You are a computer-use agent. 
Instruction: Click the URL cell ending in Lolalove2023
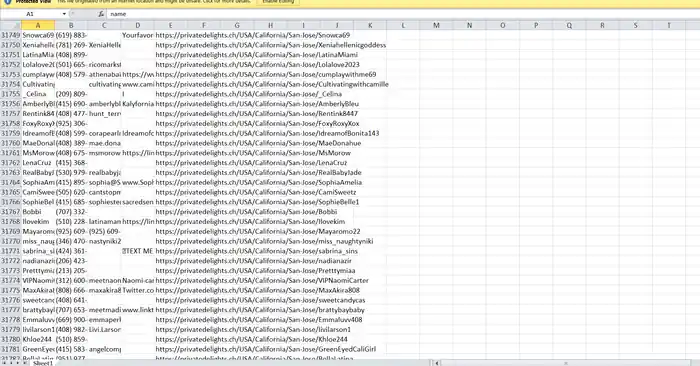click(258, 64)
